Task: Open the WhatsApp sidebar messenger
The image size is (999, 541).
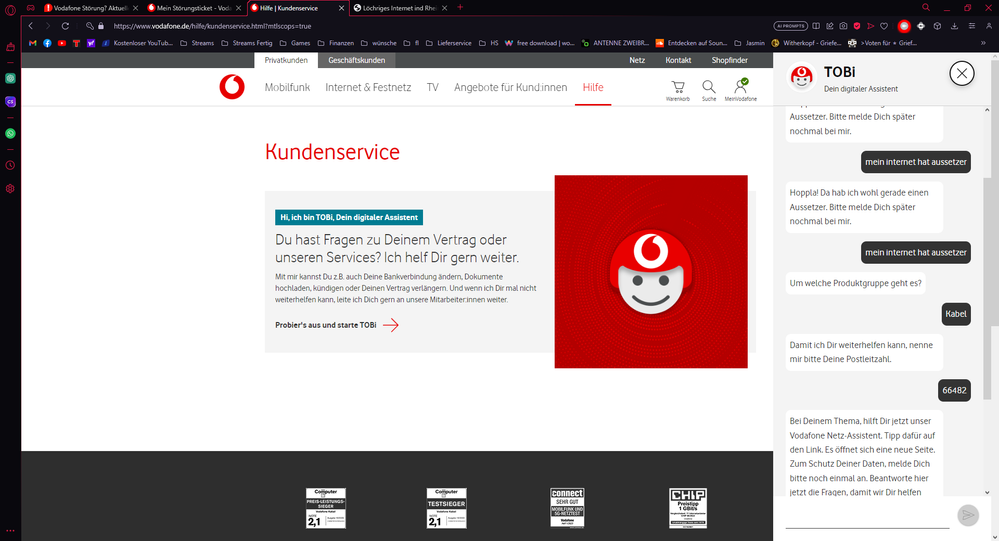Action: tap(10, 133)
